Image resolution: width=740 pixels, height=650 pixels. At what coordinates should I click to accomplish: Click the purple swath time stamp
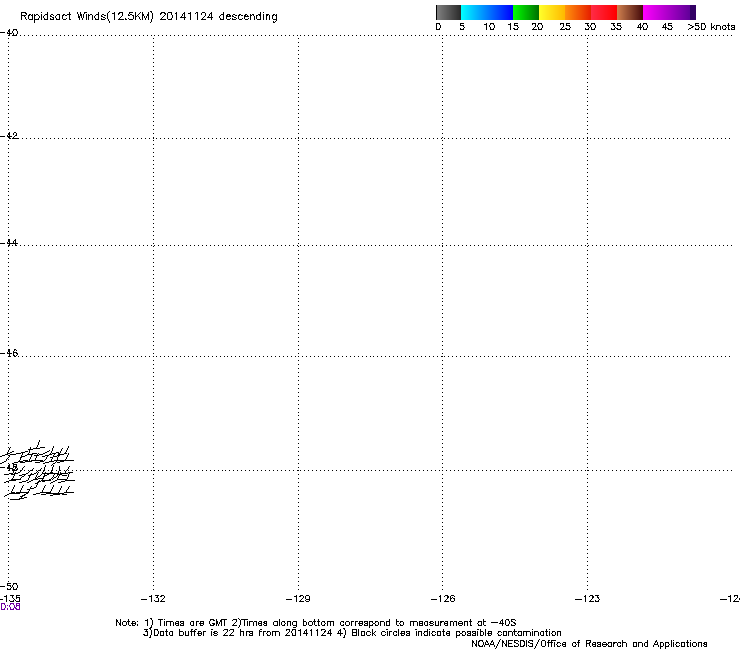point(10,607)
